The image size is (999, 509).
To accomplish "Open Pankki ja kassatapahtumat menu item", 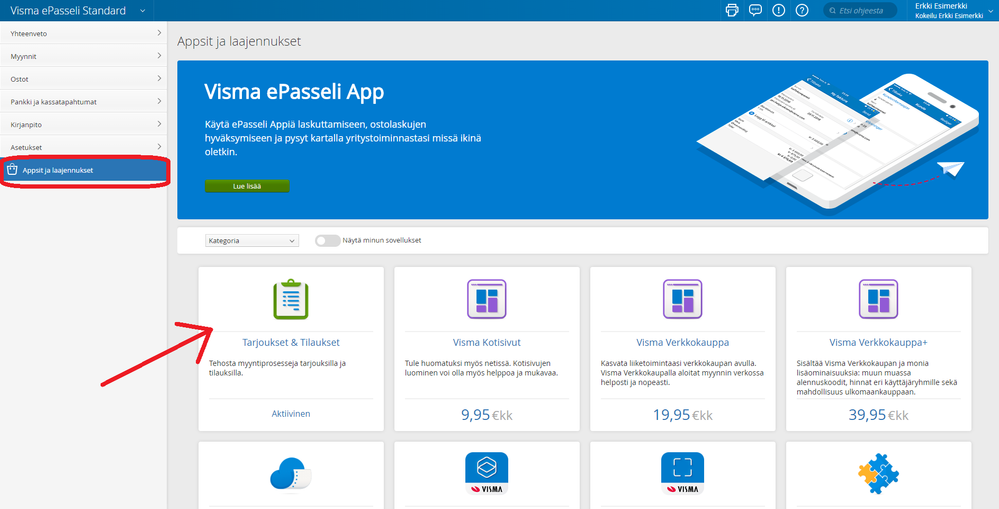I will pyautogui.click(x=83, y=101).
